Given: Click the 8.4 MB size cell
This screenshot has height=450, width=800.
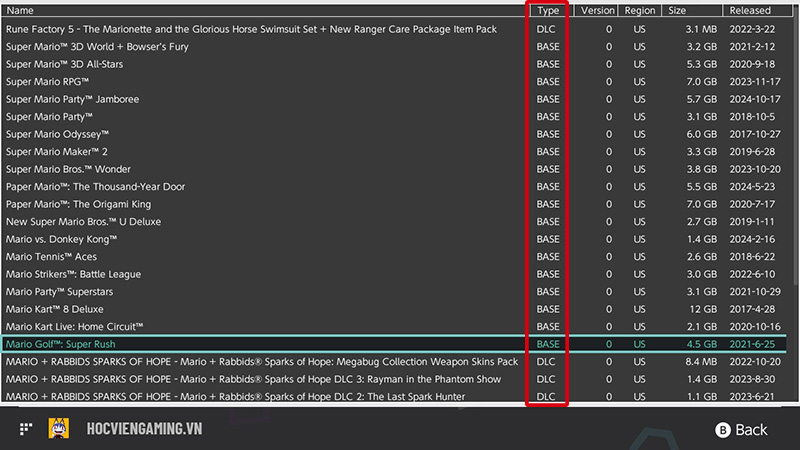Looking at the screenshot, I should [701, 362].
